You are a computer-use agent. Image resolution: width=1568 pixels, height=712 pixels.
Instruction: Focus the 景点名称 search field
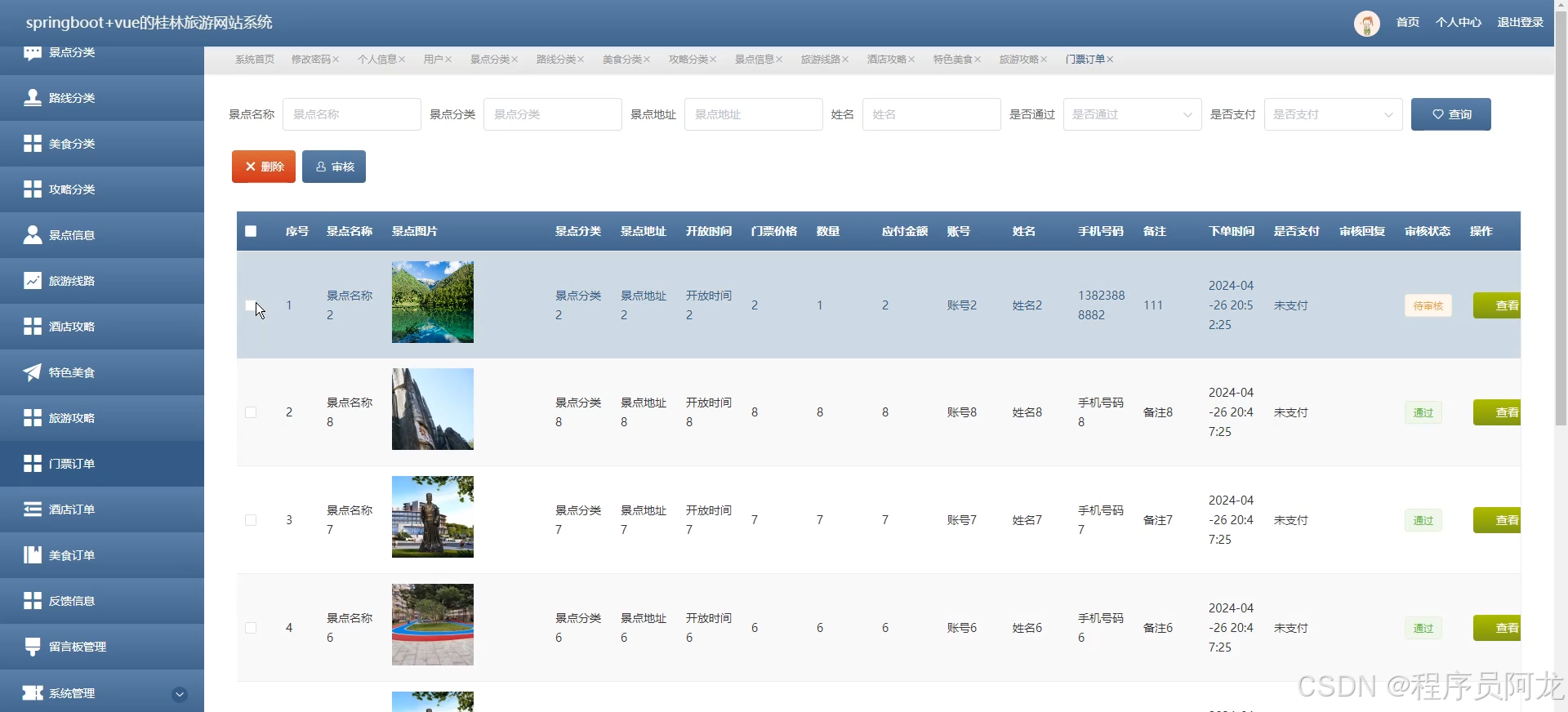(352, 114)
